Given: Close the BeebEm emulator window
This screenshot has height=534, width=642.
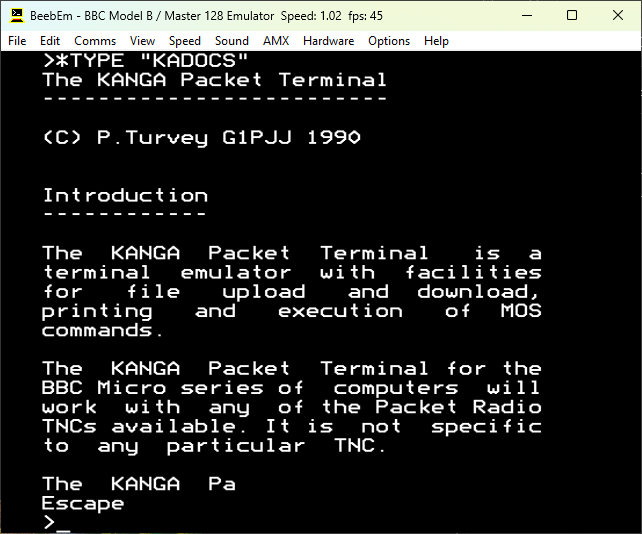Looking at the screenshot, I should (x=618, y=16).
